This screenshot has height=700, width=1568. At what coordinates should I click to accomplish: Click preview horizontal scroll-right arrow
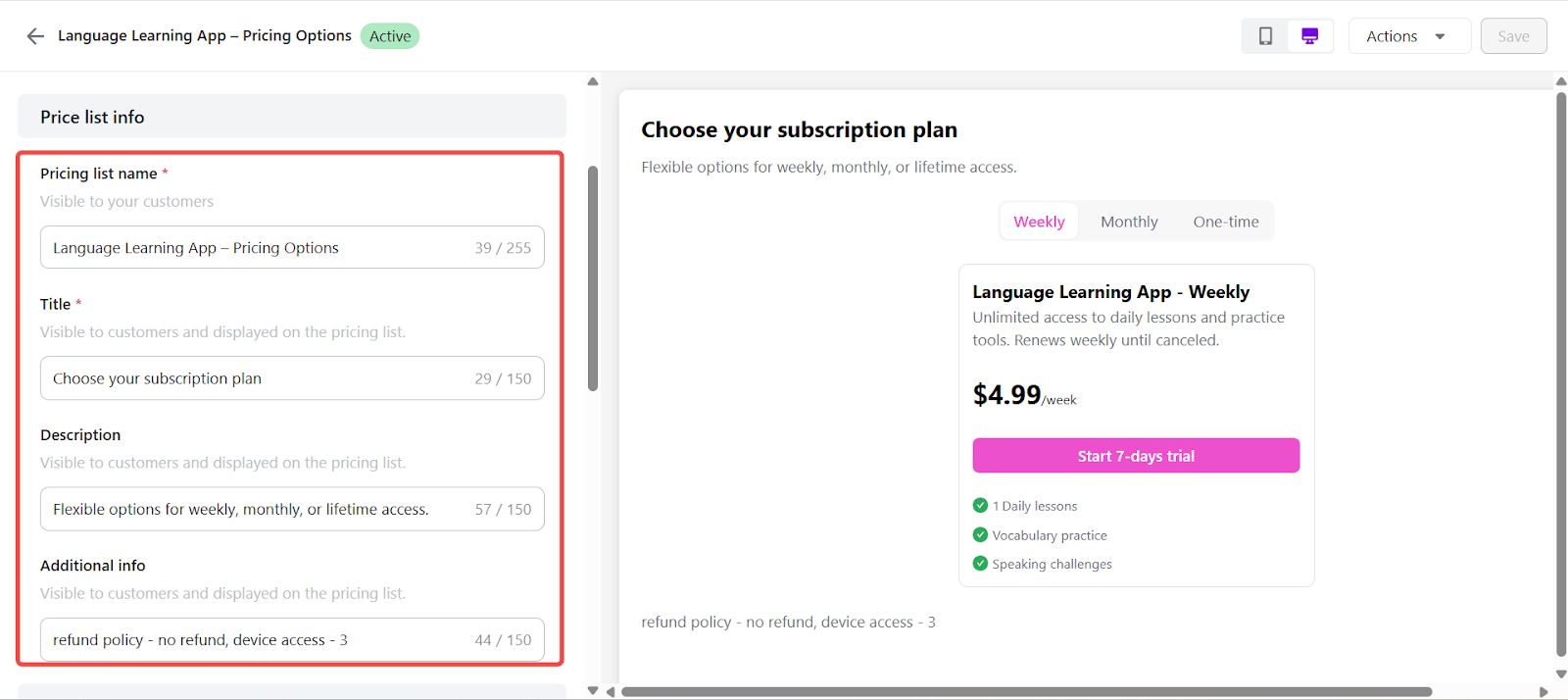[x=1543, y=692]
